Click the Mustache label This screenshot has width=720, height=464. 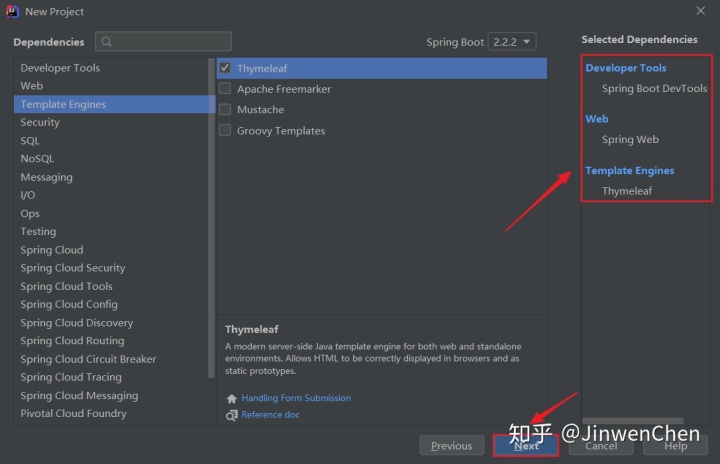point(260,110)
